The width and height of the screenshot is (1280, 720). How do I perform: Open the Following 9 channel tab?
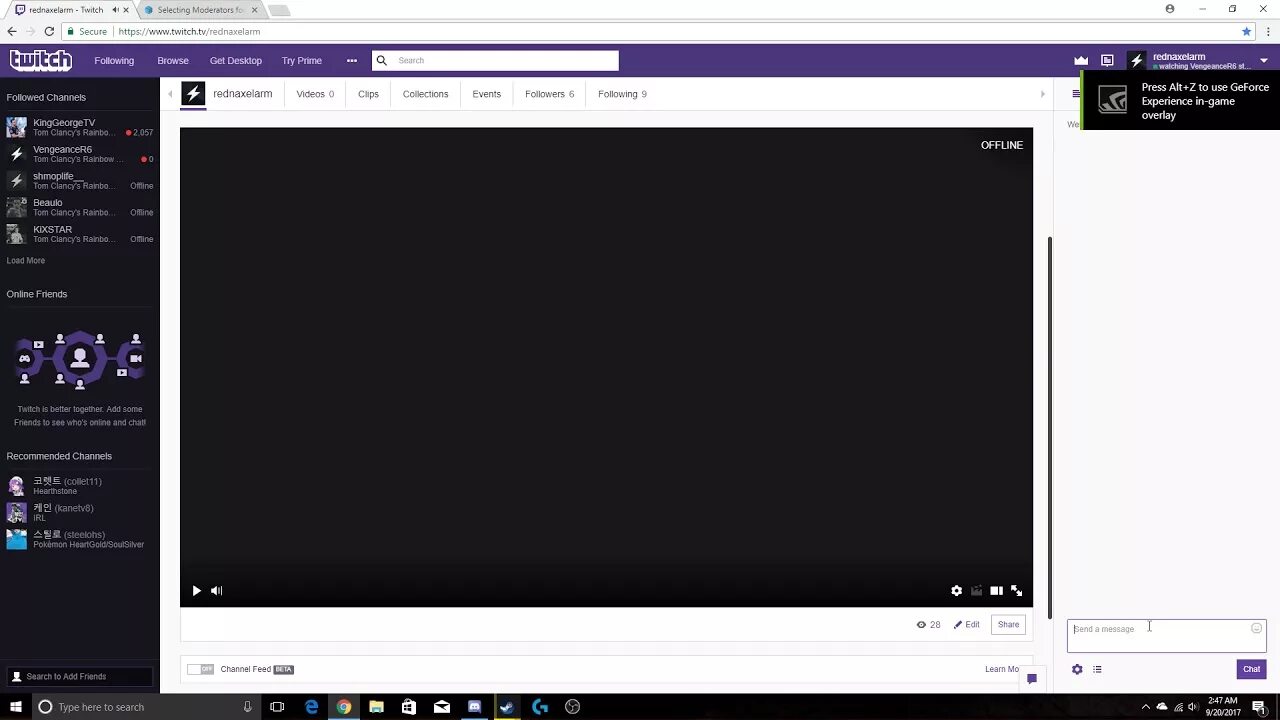(622, 94)
